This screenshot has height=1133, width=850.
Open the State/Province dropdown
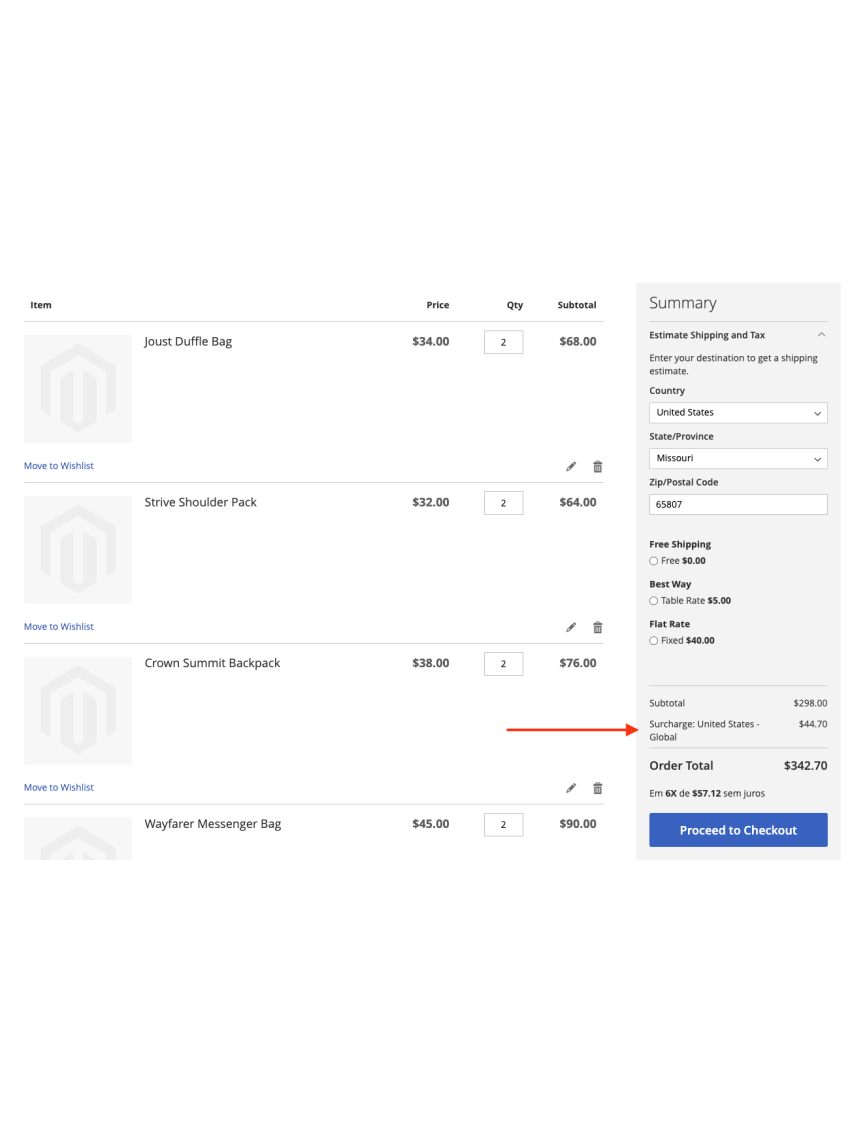point(738,458)
